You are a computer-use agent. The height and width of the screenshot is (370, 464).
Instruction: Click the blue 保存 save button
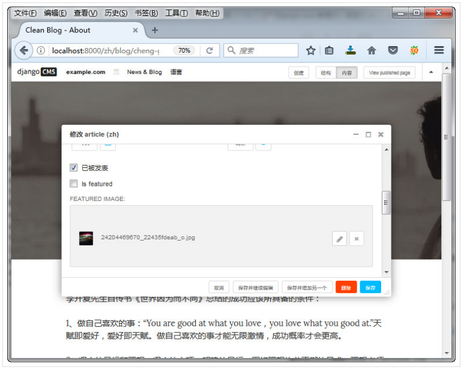pos(370,287)
